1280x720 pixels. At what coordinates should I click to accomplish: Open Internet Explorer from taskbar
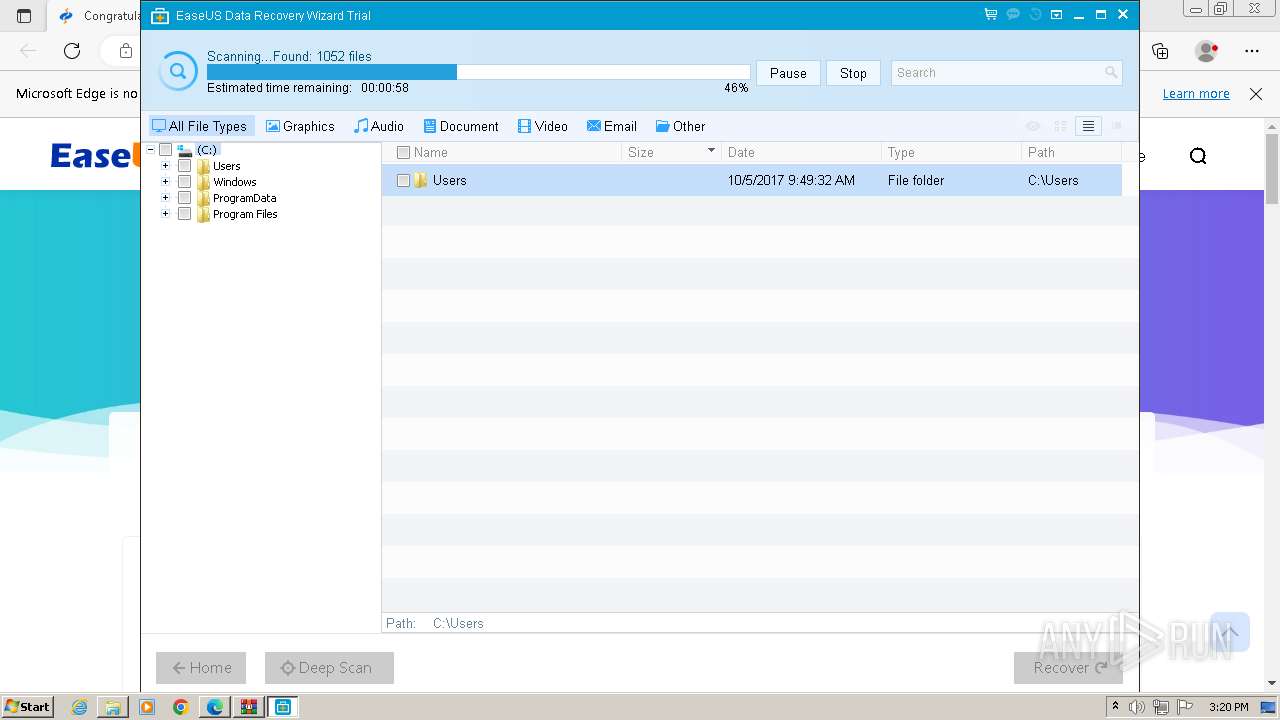[x=80, y=707]
